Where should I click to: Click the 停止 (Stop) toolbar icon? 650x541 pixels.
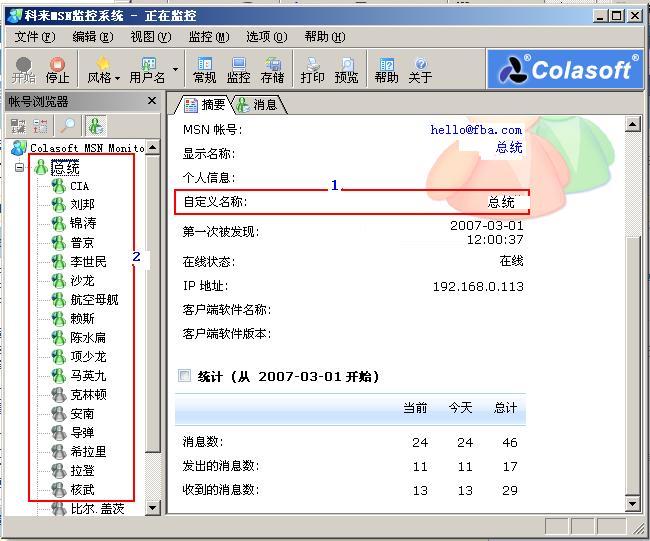pos(57,69)
